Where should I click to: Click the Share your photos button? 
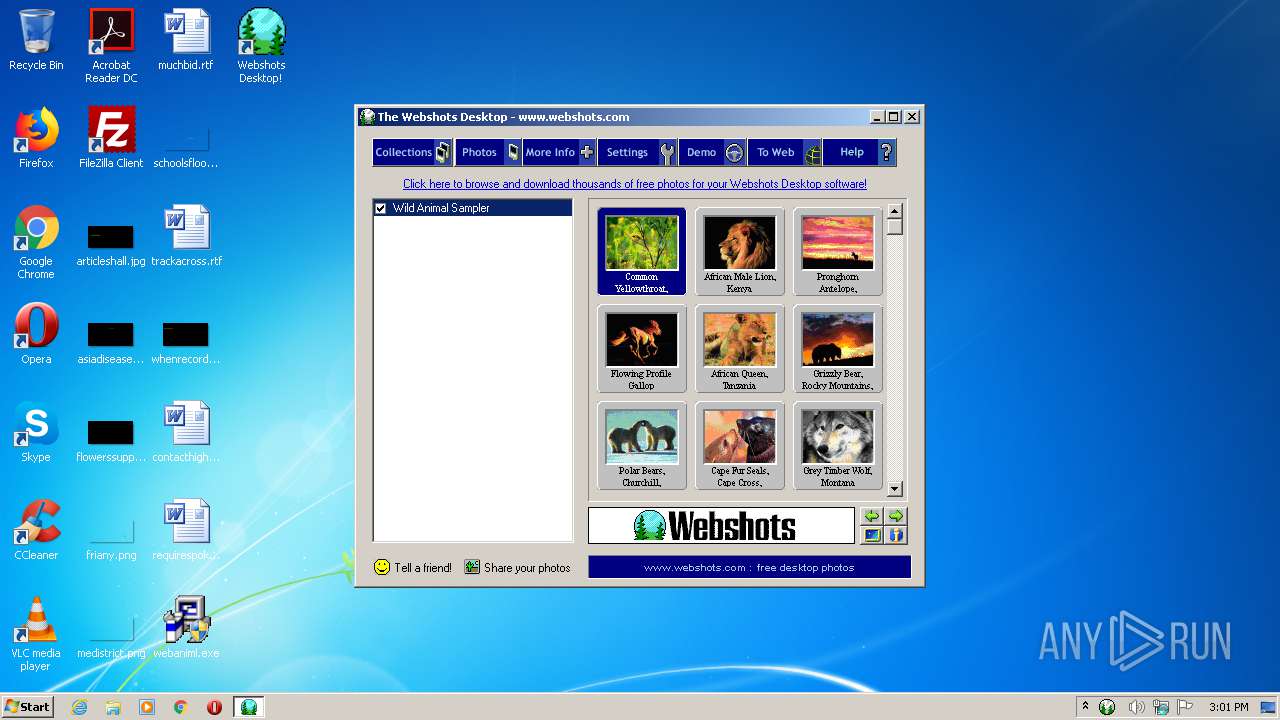tap(517, 567)
